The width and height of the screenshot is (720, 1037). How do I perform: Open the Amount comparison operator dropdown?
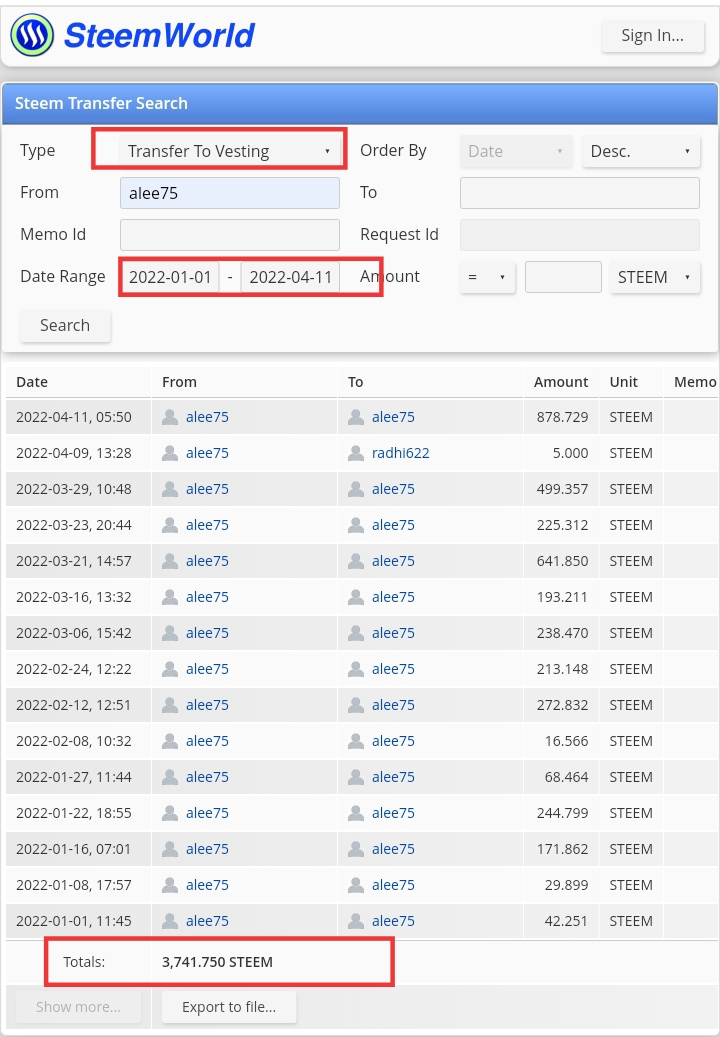pos(487,277)
